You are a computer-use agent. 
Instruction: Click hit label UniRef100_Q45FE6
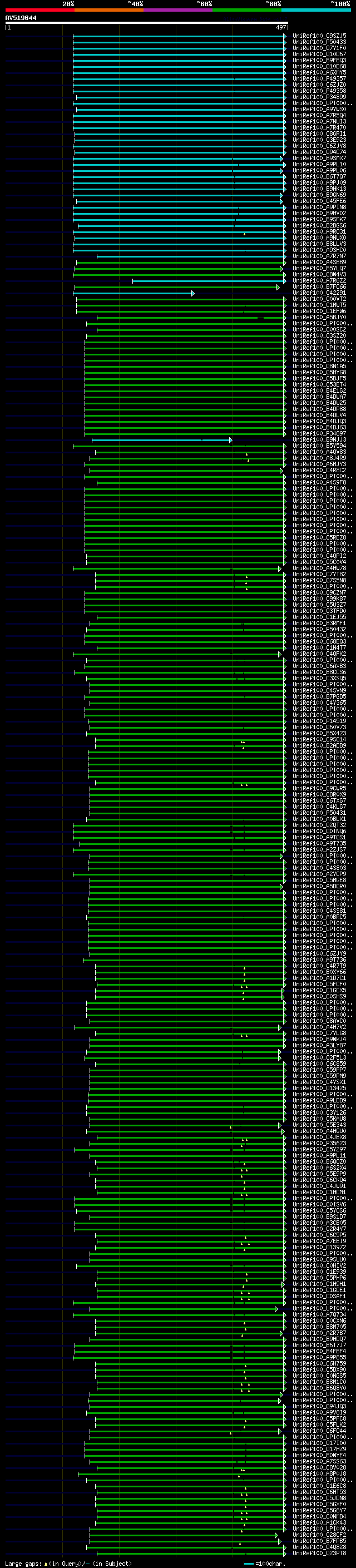(319, 201)
